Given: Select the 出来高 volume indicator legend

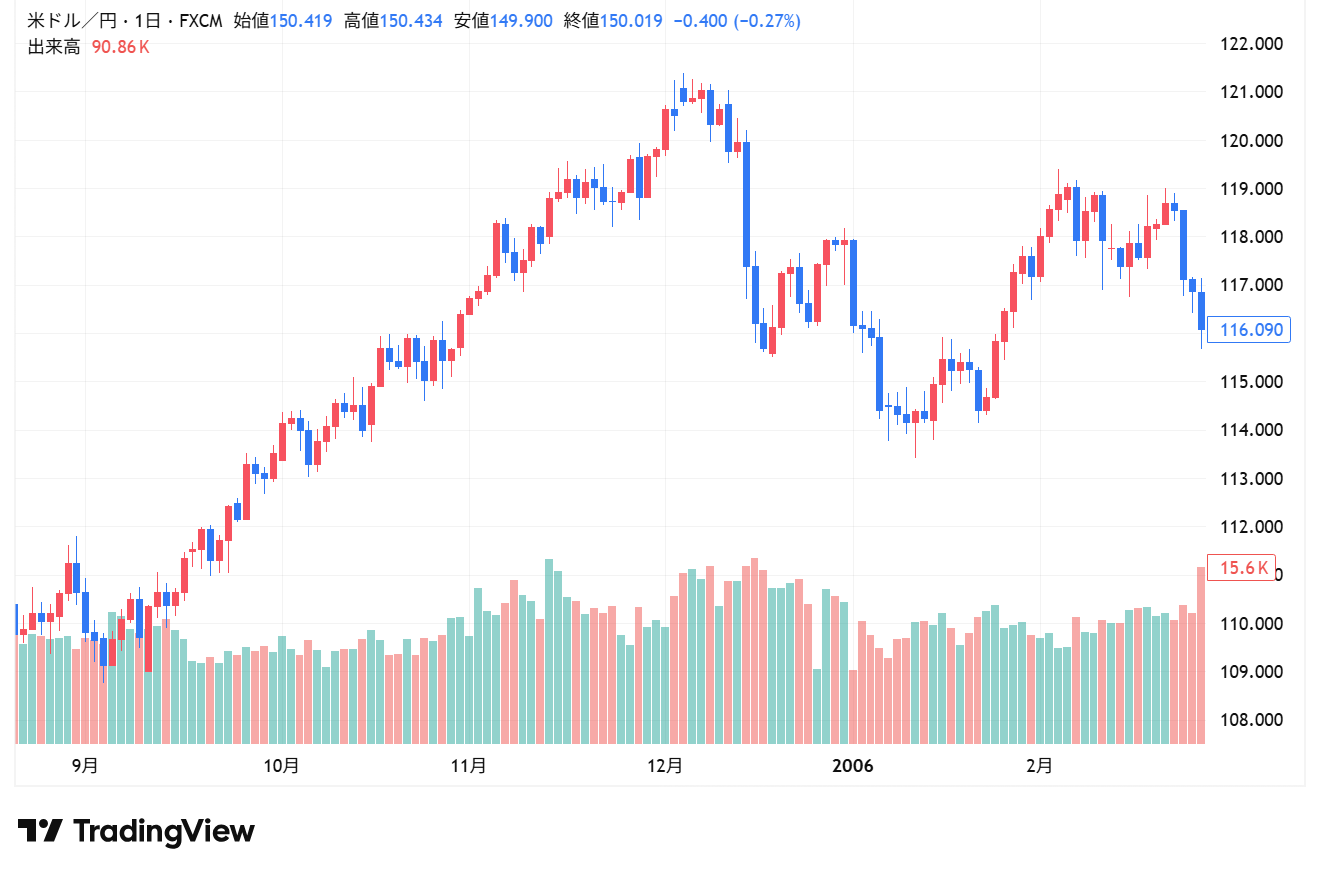Looking at the screenshot, I should tap(54, 46).
